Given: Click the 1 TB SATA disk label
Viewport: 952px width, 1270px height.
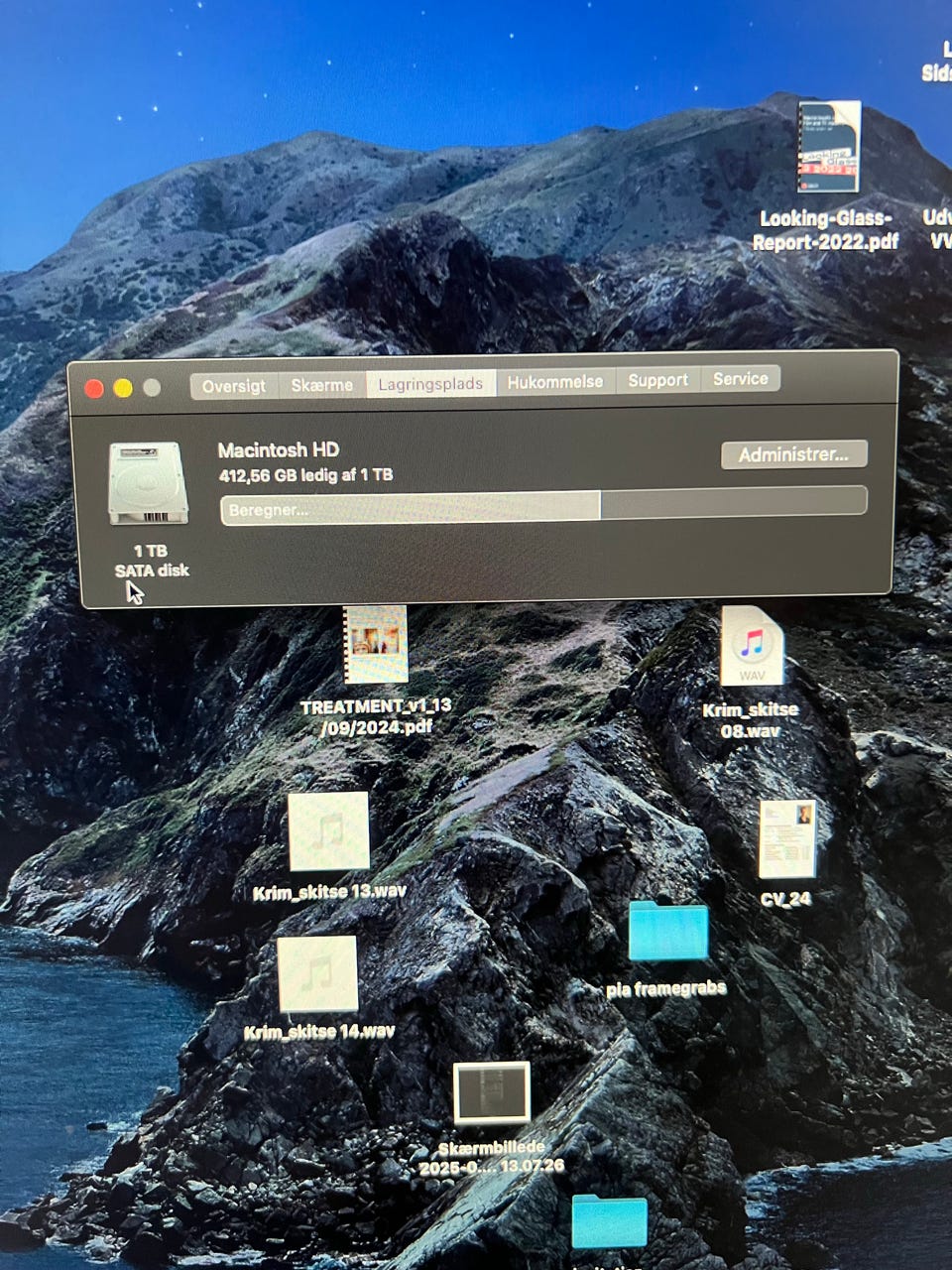Looking at the screenshot, I should click(152, 561).
